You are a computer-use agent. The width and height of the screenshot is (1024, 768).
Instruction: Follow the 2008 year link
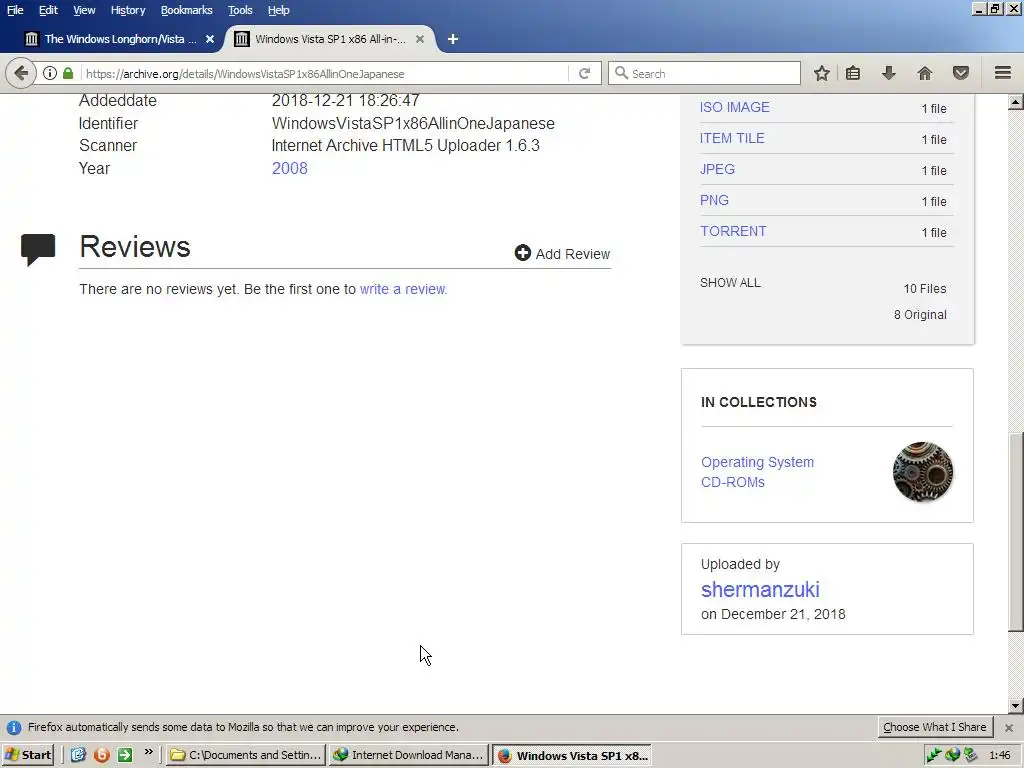pos(289,168)
